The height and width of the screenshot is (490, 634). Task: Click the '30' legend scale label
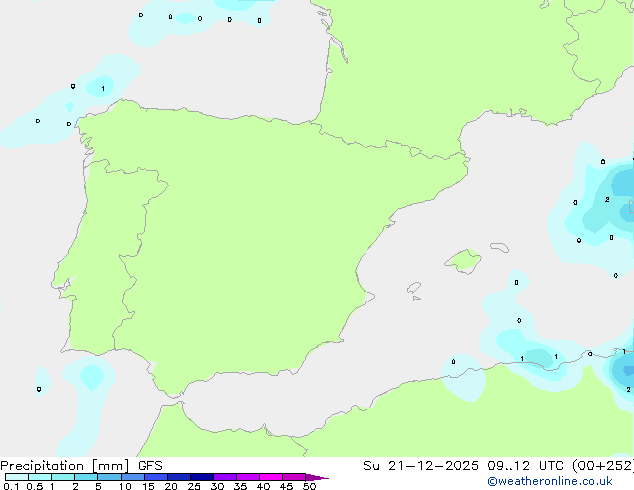[217, 486]
